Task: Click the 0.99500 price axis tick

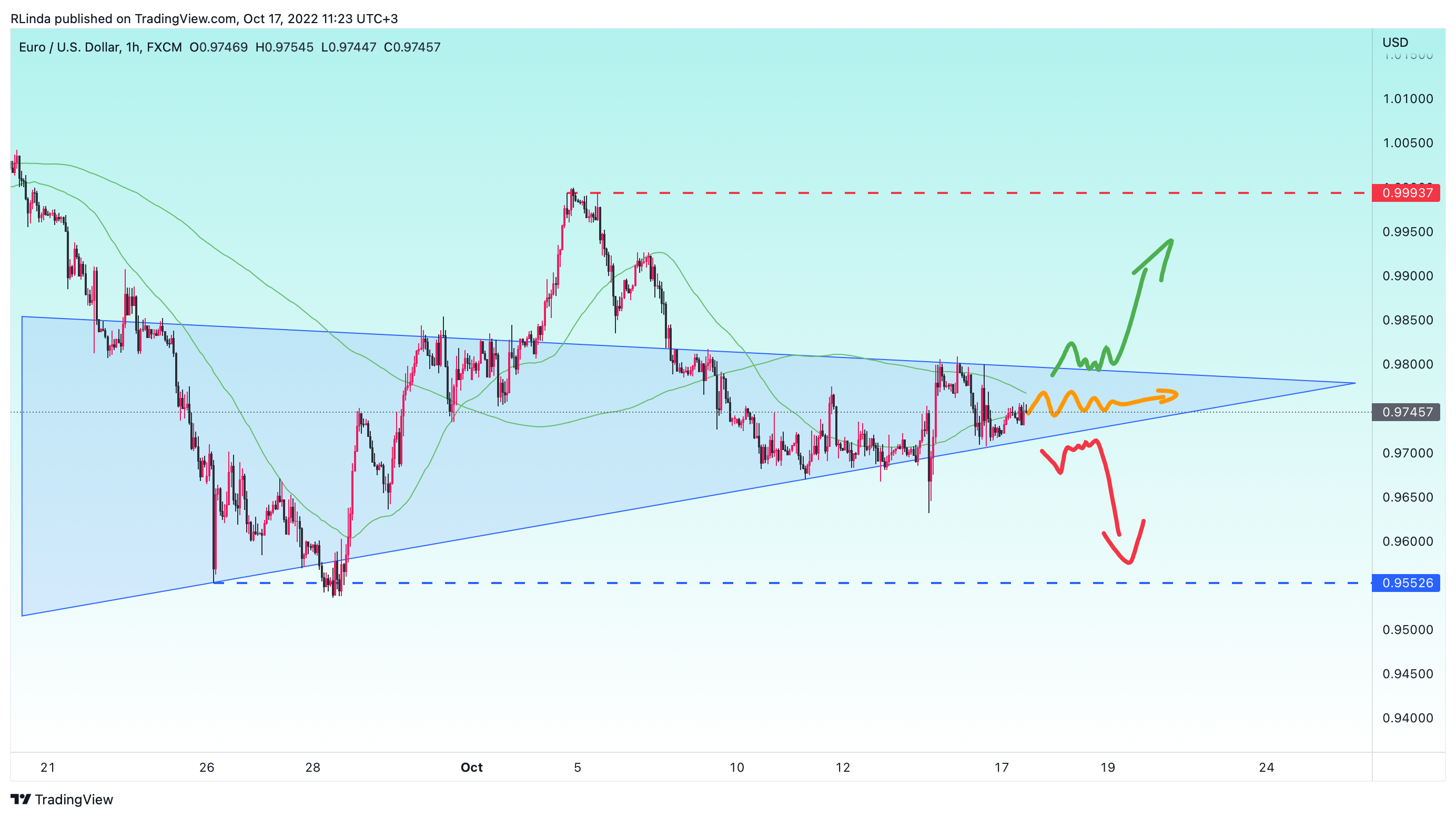Action: tap(1408, 232)
